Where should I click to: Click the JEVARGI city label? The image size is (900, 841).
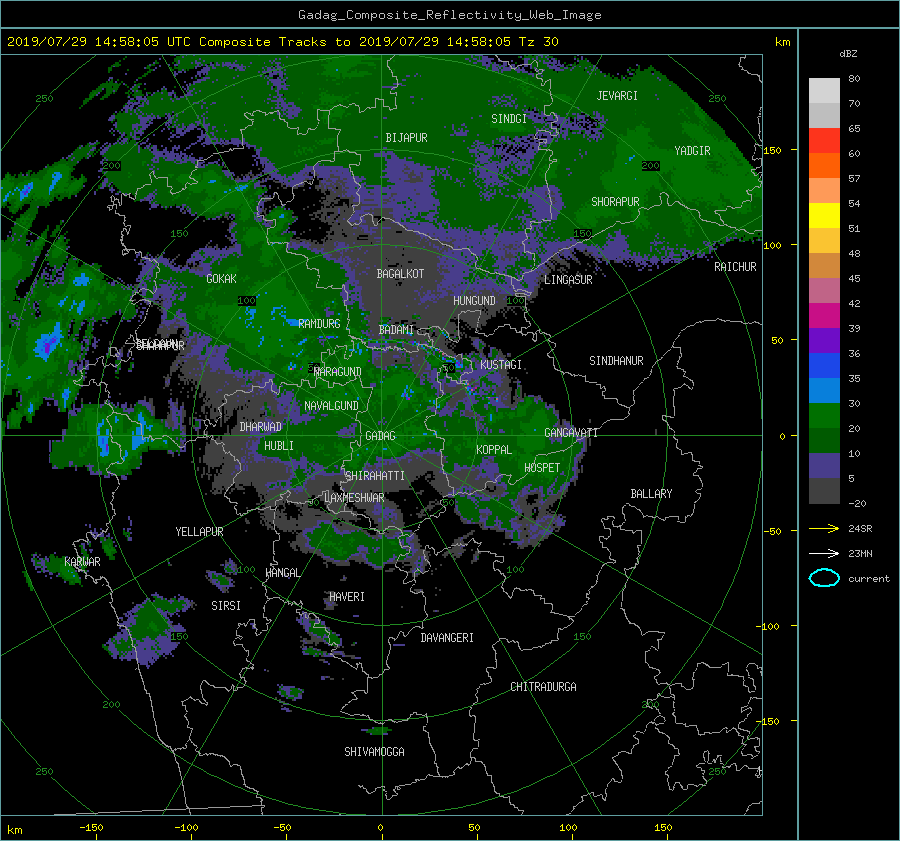[617, 96]
